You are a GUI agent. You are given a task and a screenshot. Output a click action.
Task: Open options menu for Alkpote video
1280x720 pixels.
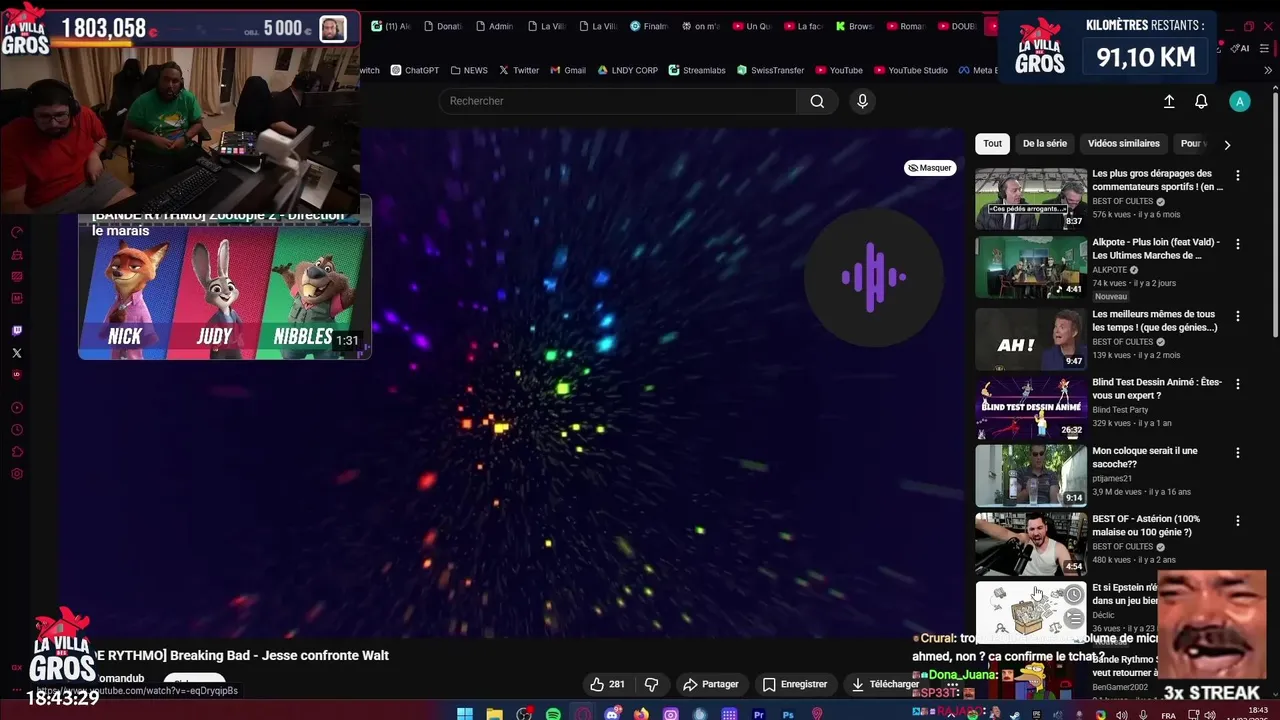(1238, 244)
